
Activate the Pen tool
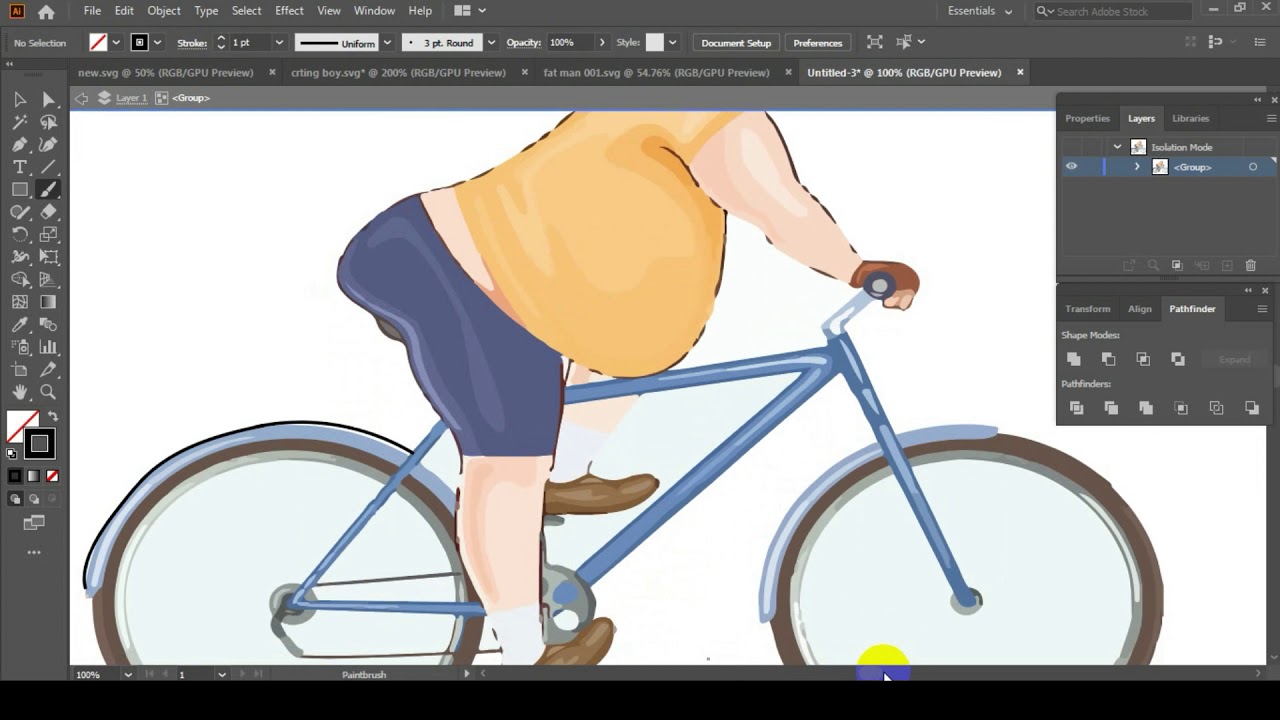(19, 145)
